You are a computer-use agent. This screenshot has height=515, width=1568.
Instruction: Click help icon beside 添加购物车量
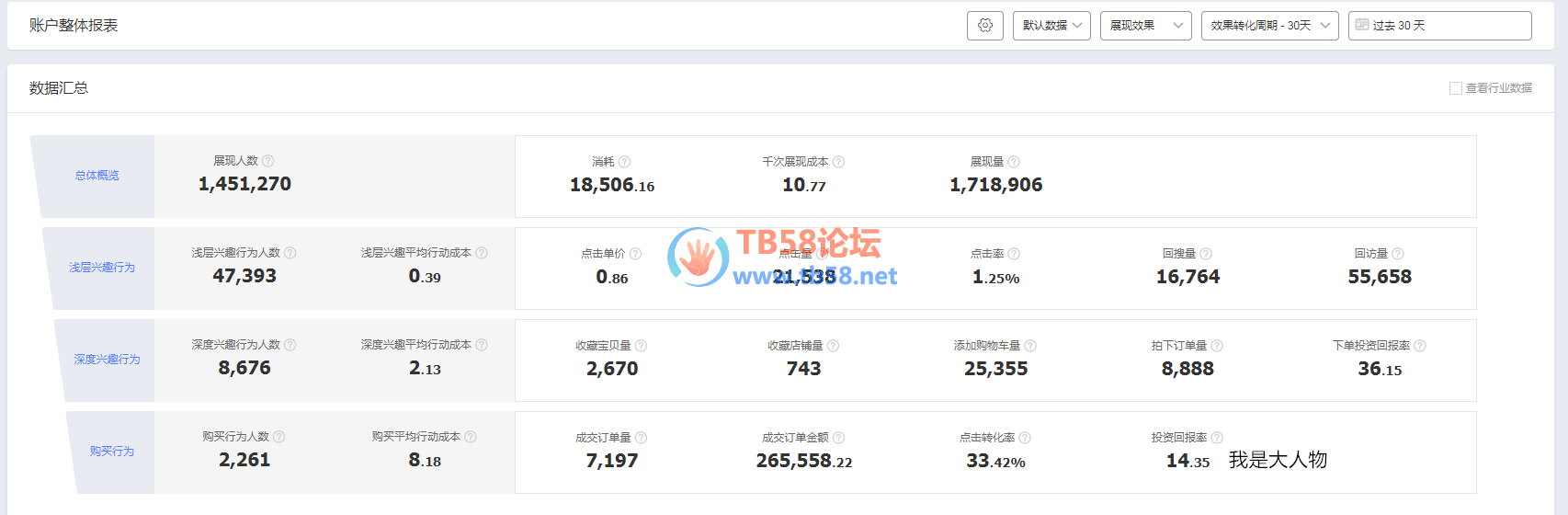(x=1030, y=346)
